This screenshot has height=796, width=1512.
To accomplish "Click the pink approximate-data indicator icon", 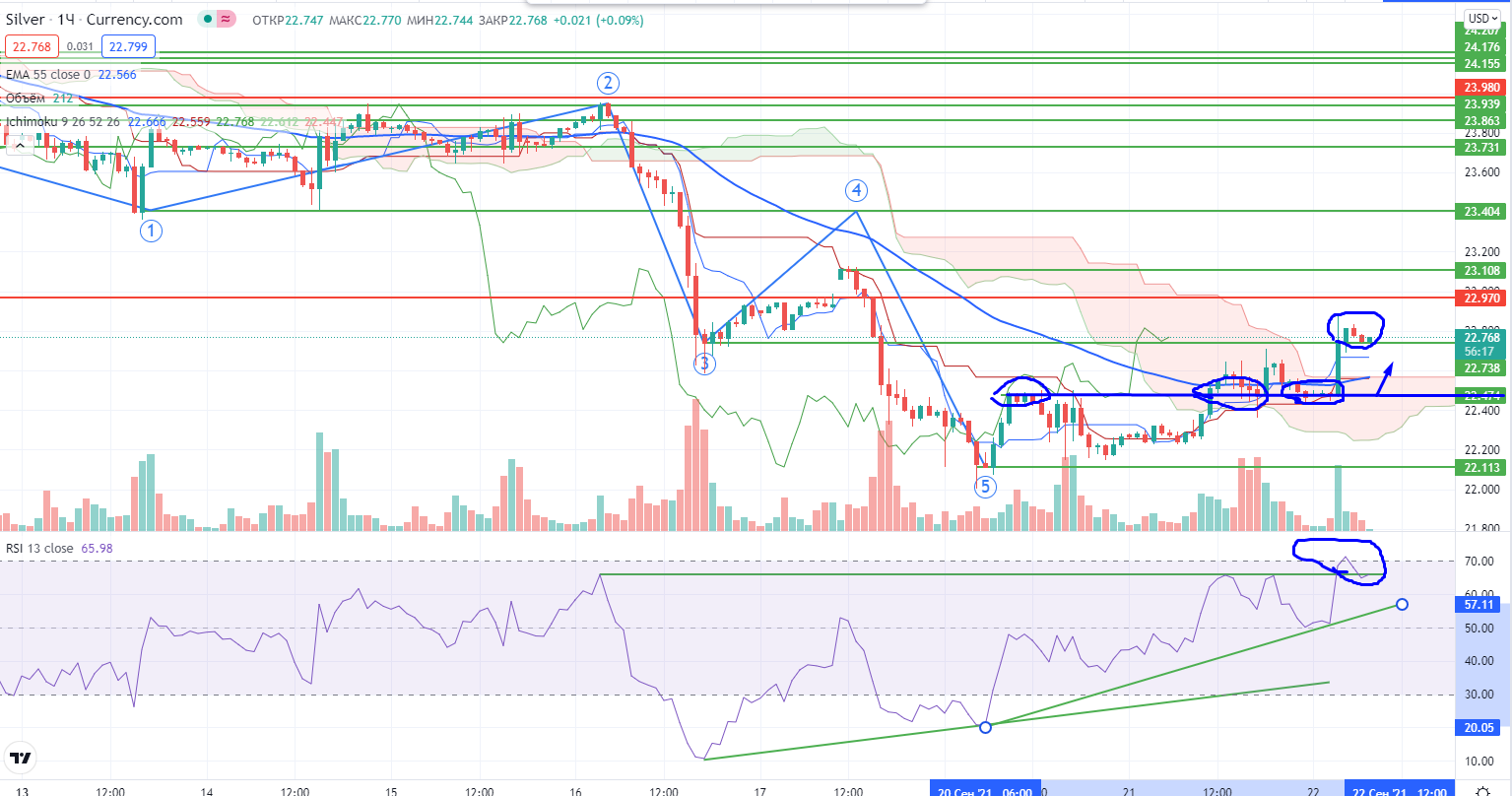I will tap(227, 20).
